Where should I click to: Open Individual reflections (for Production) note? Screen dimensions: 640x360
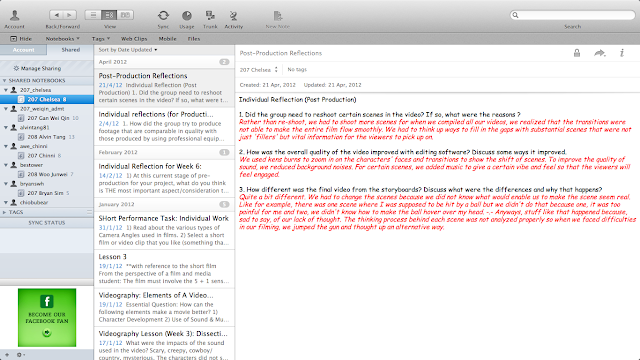pos(164,127)
